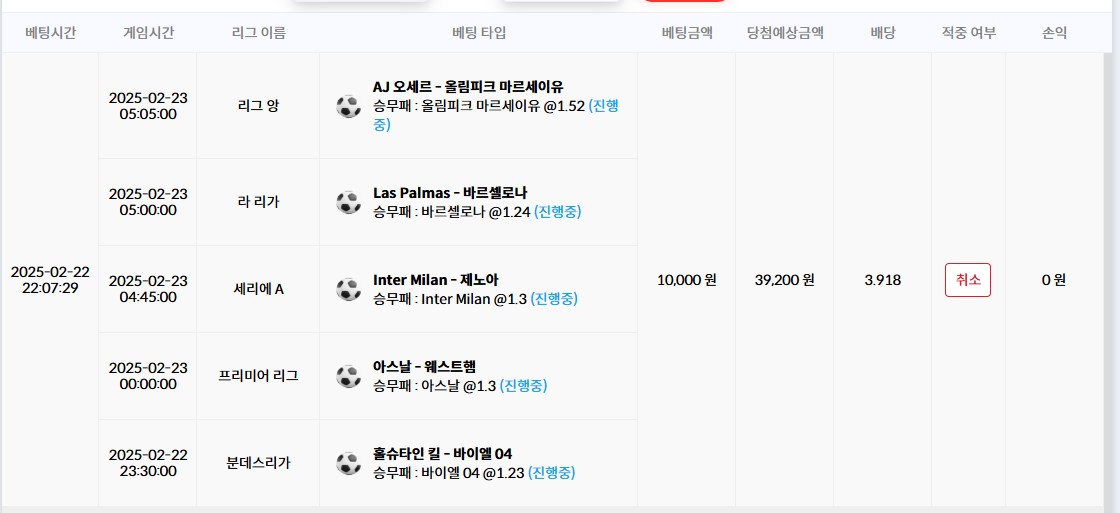Click 진행중 status on the 아스날 bet
This screenshot has width=1120, height=513.
(x=523, y=386)
